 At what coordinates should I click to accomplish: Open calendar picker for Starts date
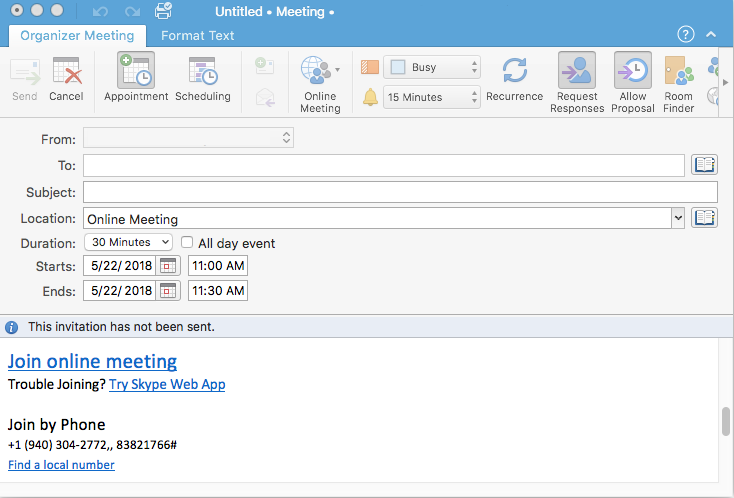[x=168, y=266]
